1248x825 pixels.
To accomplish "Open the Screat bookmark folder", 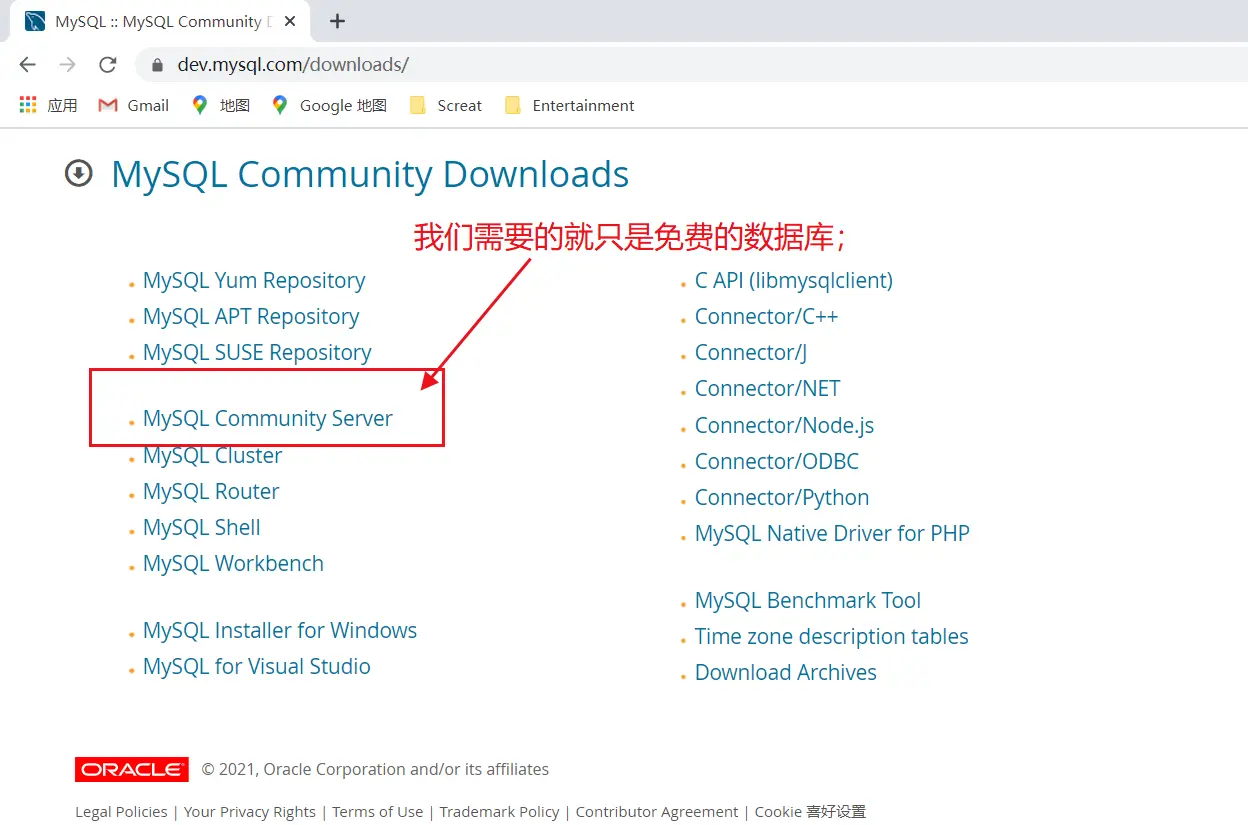I will coord(446,105).
